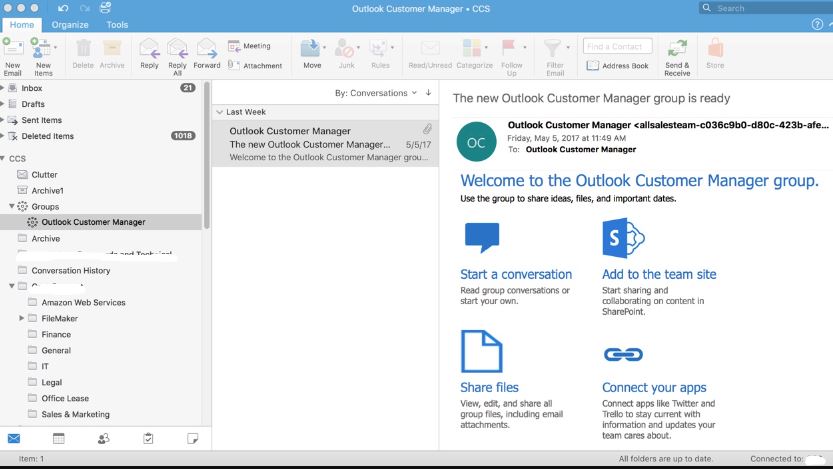
Task: Click the folder pane scrollbar
Action: (x=207, y=155)
